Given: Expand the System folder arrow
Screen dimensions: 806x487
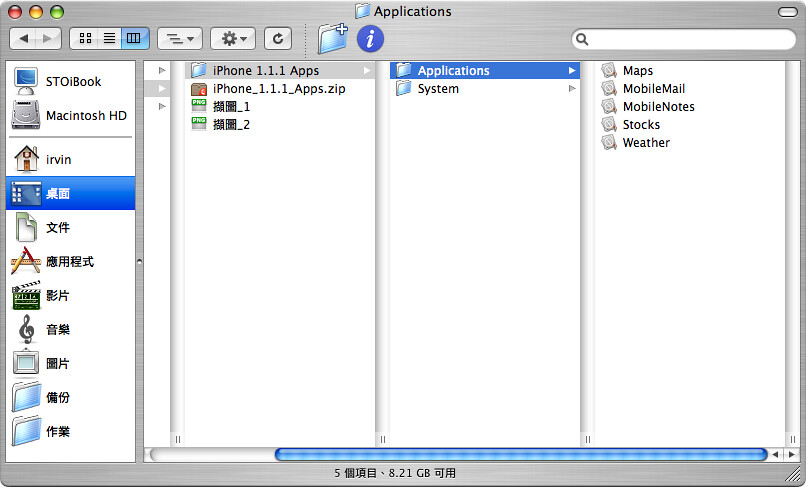Looking at the screenshot, I should pos(573,89).
